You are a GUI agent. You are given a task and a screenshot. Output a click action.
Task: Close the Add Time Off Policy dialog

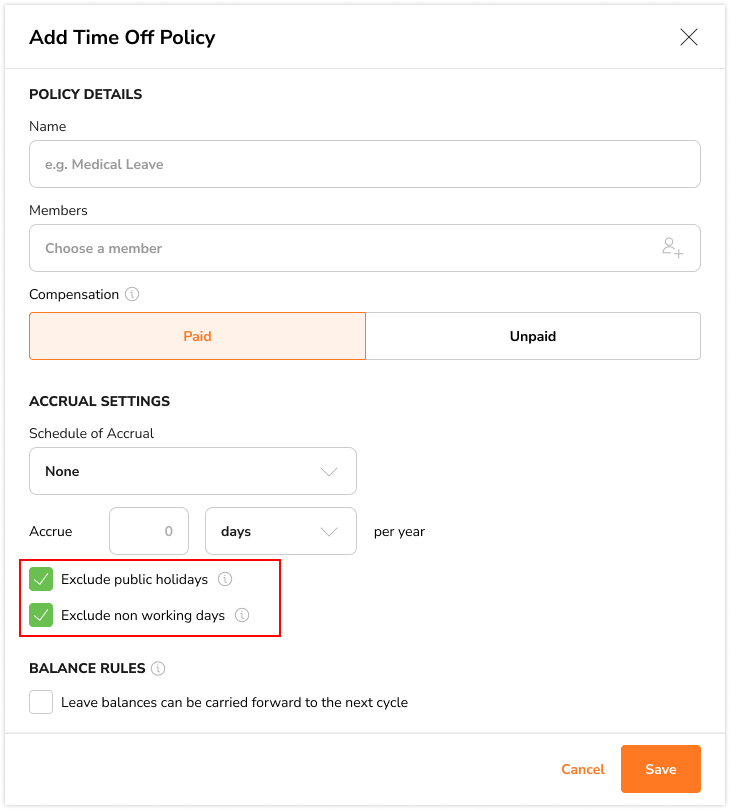tap(689, 37)
